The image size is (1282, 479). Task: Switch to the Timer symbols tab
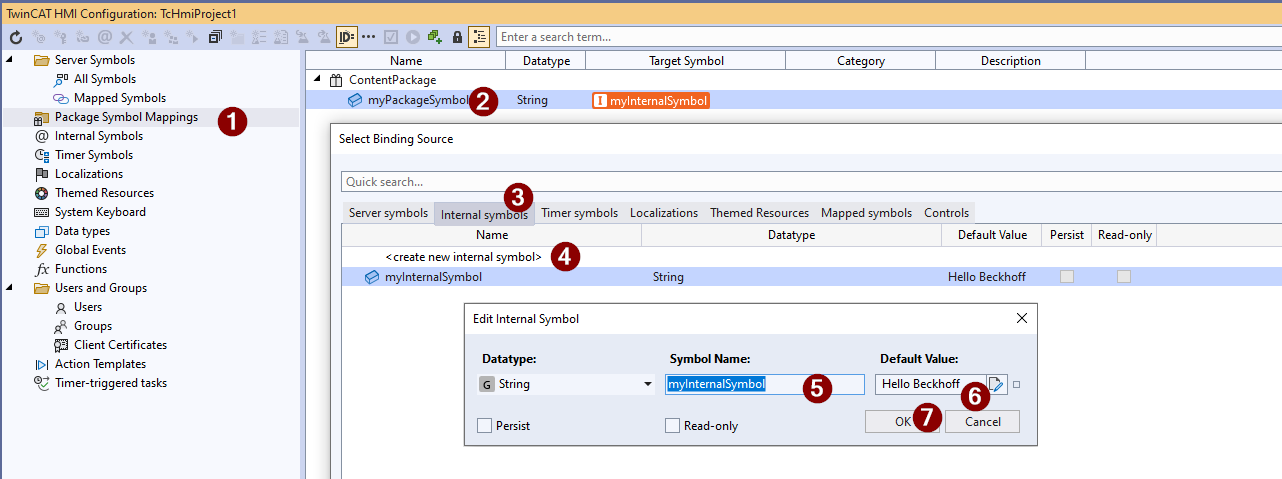pos(579,213)
